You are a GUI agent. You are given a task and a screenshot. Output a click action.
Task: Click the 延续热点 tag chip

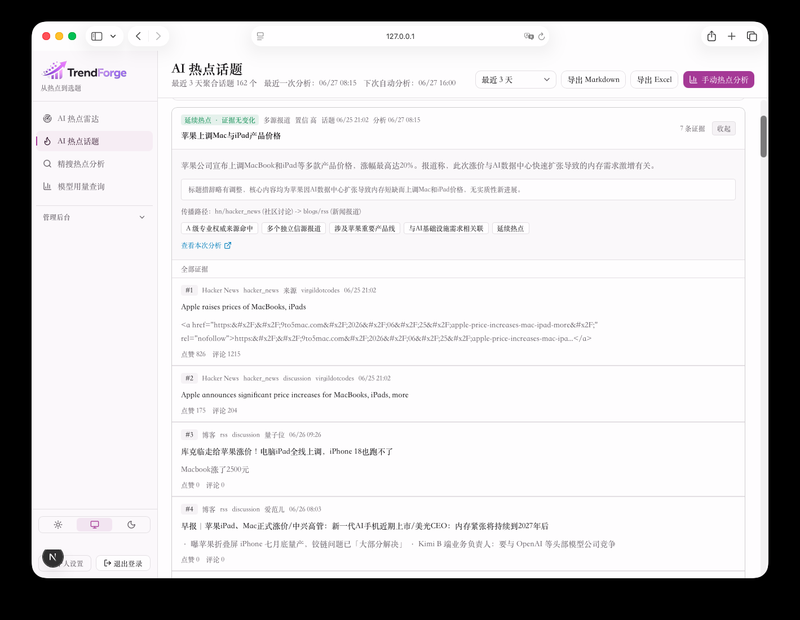pos(510,229)
